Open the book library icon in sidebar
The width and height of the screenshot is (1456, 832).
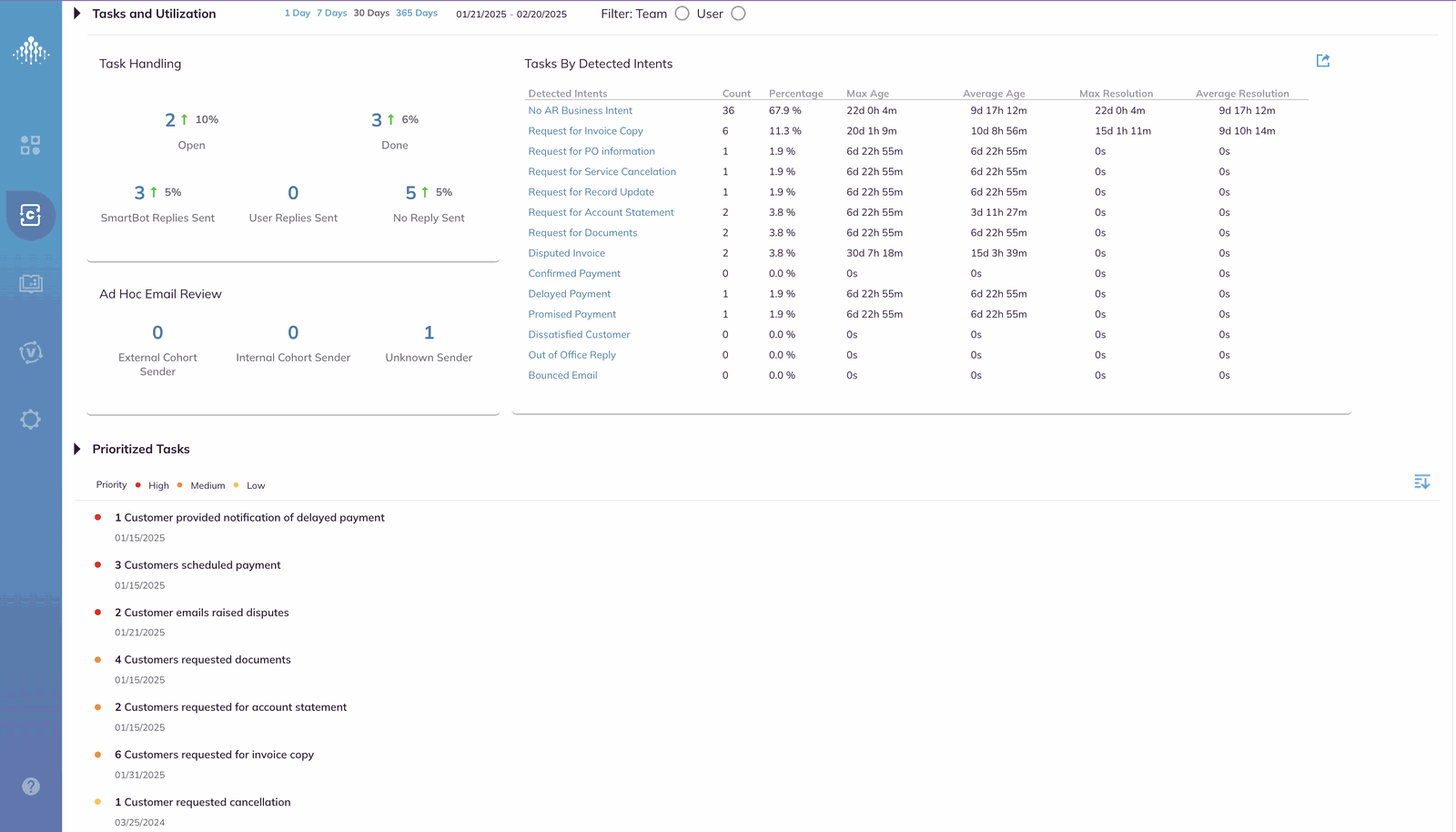click(x=31, y=284)
